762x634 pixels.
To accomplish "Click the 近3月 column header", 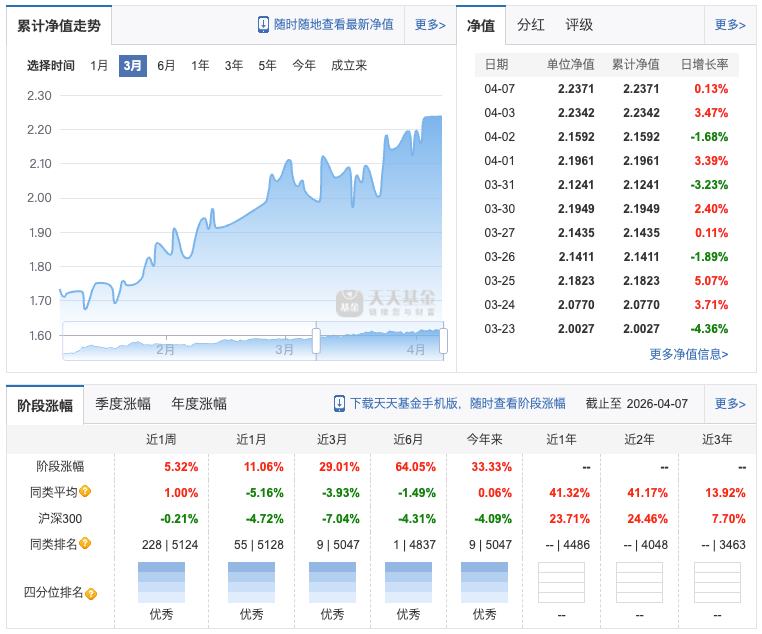I will coord(332,440).
